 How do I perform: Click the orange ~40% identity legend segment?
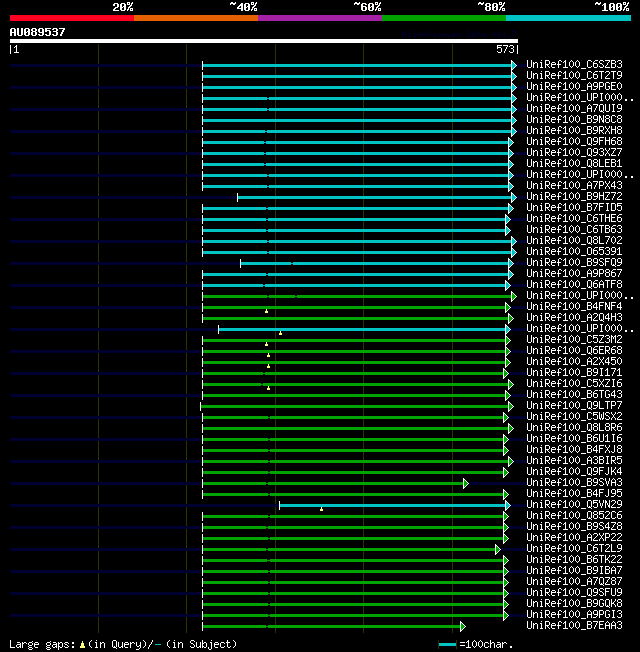tap(195, 18)
